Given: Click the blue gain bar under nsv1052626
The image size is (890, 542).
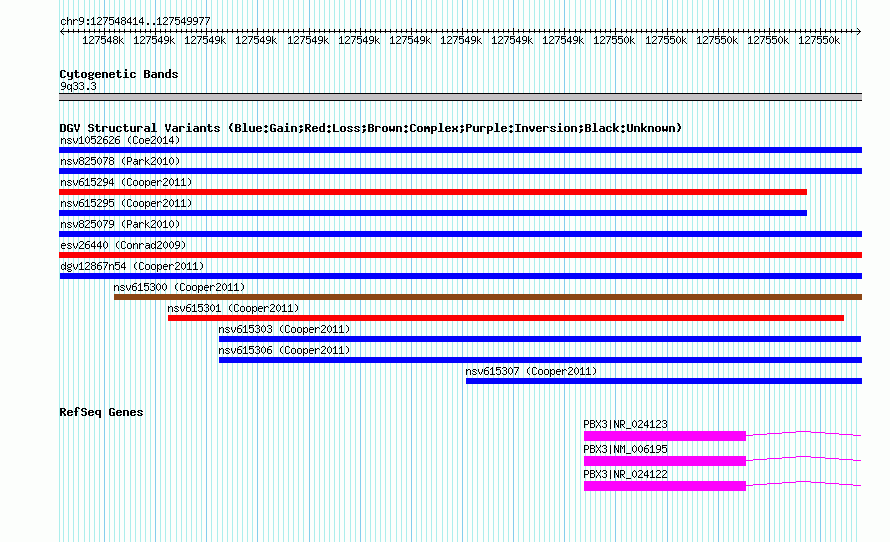Looking at the screenshot, I should 460,150.
